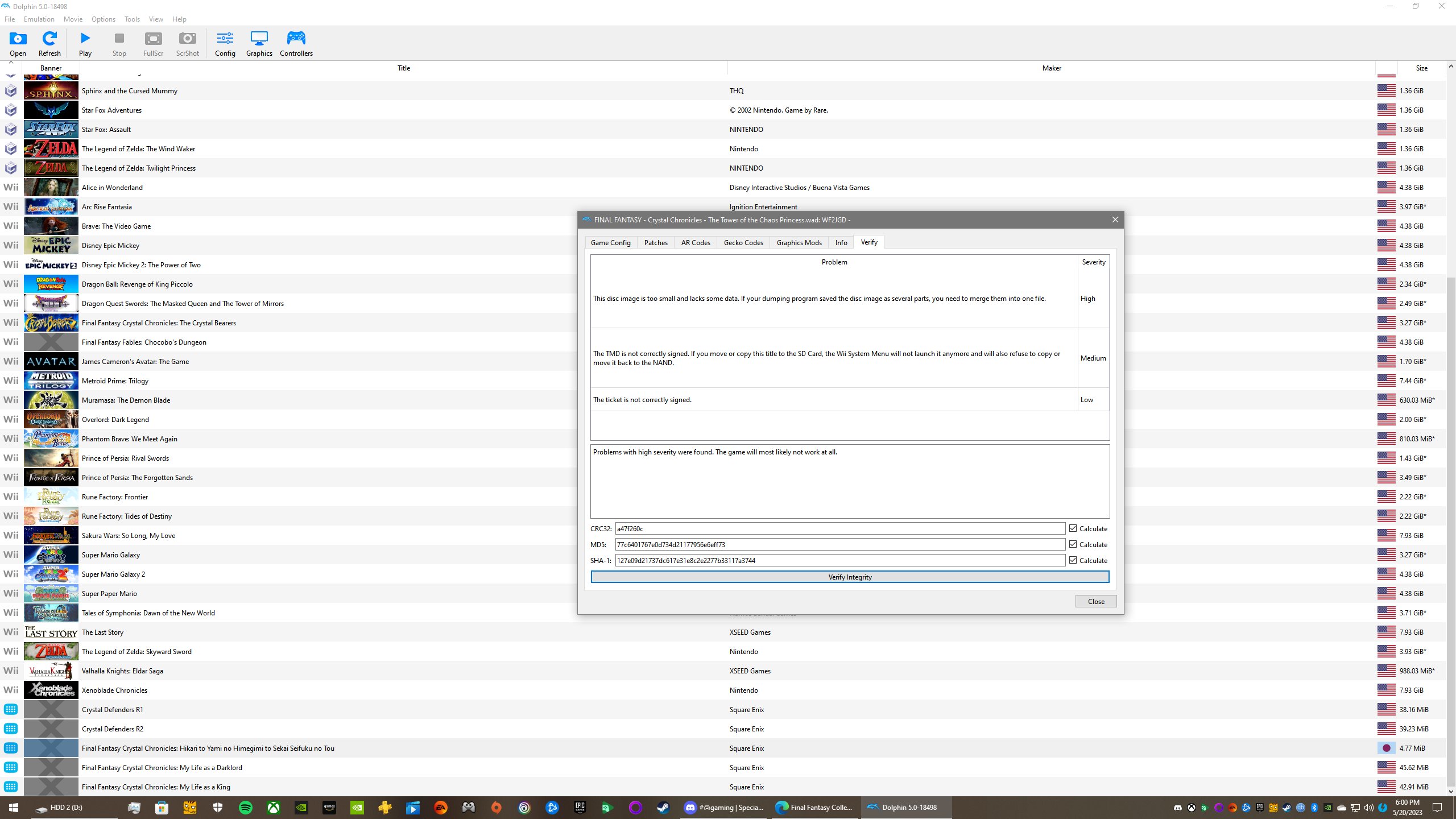The height and width of the screenshot is (819, 1456).
Task: Open Steam from the taskbar
Action: [663, 808]
